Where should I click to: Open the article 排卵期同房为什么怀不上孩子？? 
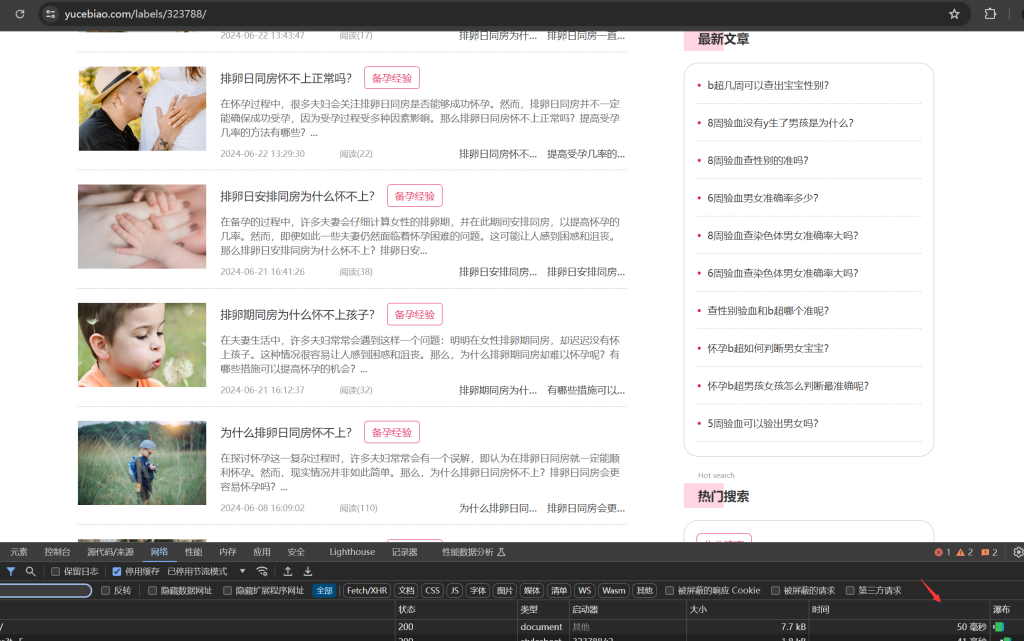pos(298,314)
